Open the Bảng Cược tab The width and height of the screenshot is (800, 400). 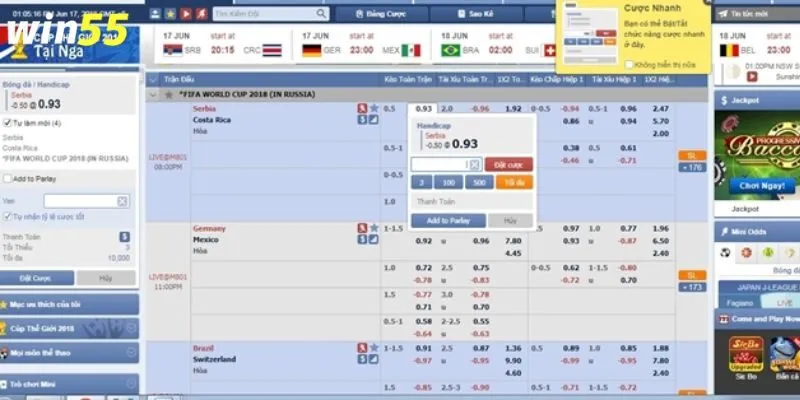(381, 14)
